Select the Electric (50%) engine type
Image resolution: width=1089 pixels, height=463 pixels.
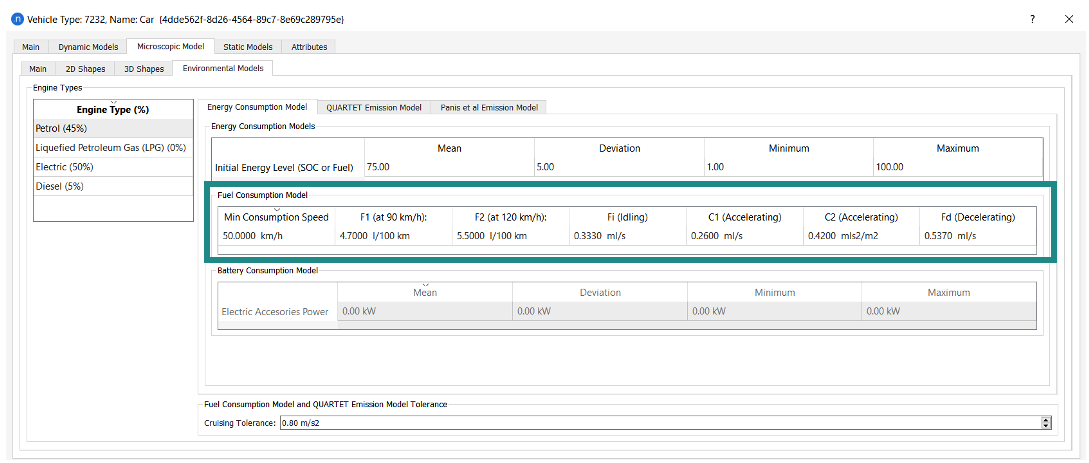113,167
